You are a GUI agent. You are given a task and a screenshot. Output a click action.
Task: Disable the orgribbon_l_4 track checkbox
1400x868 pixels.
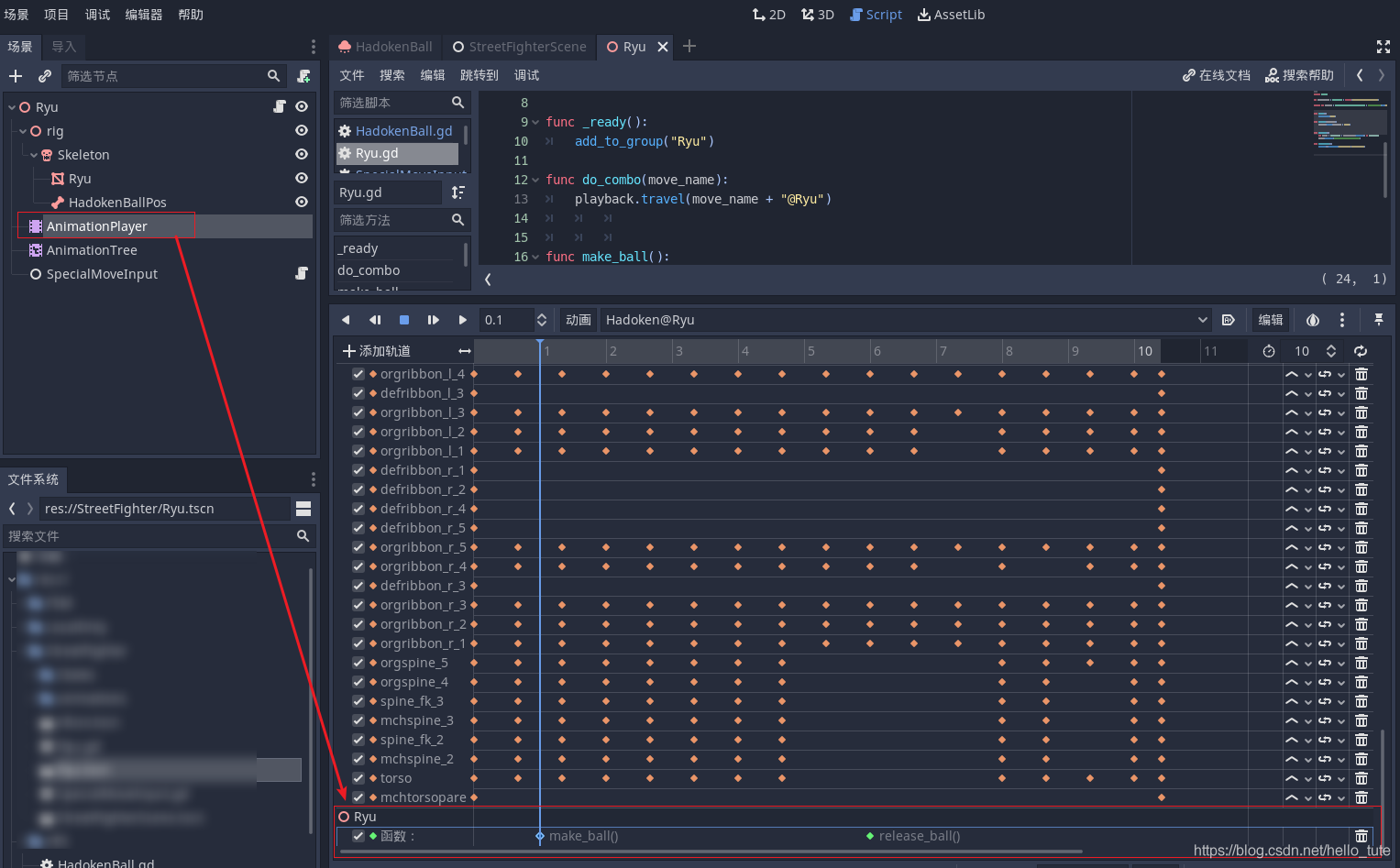point(358,374)
